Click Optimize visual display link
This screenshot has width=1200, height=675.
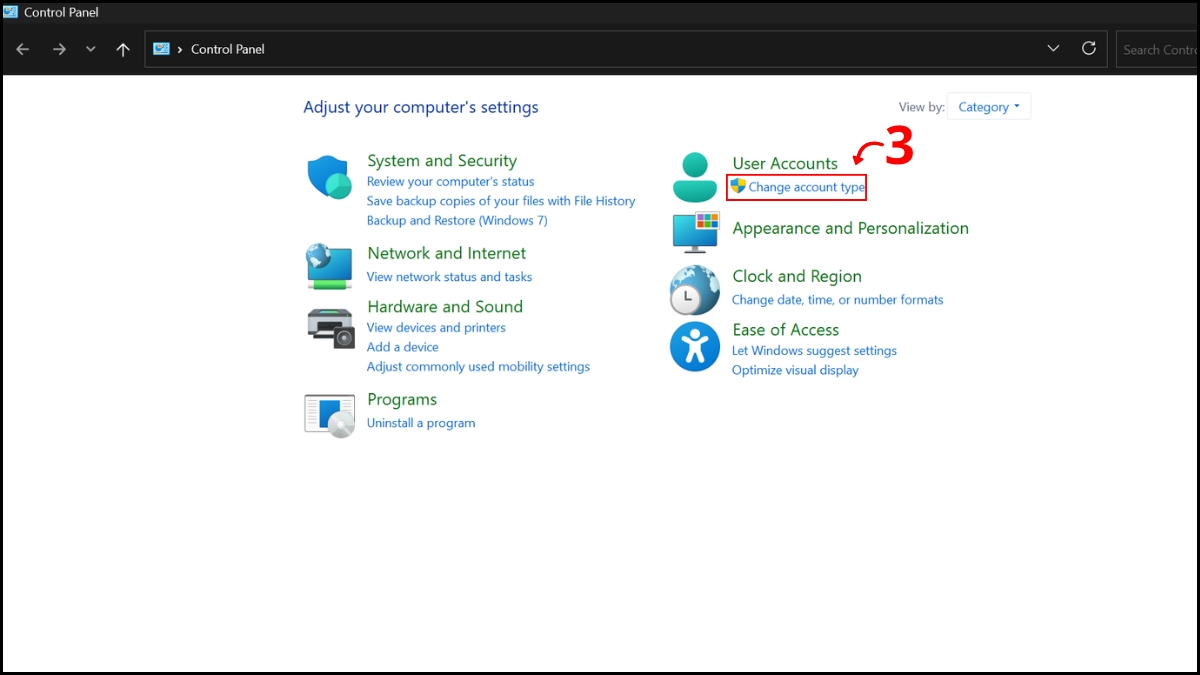tap(795, 370)
